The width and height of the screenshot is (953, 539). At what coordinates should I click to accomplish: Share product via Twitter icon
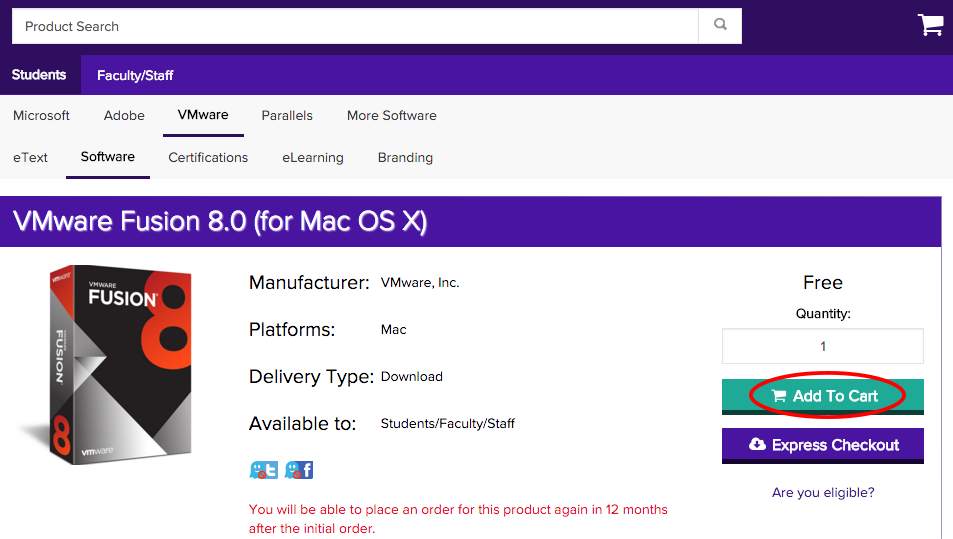coord(264,469)
